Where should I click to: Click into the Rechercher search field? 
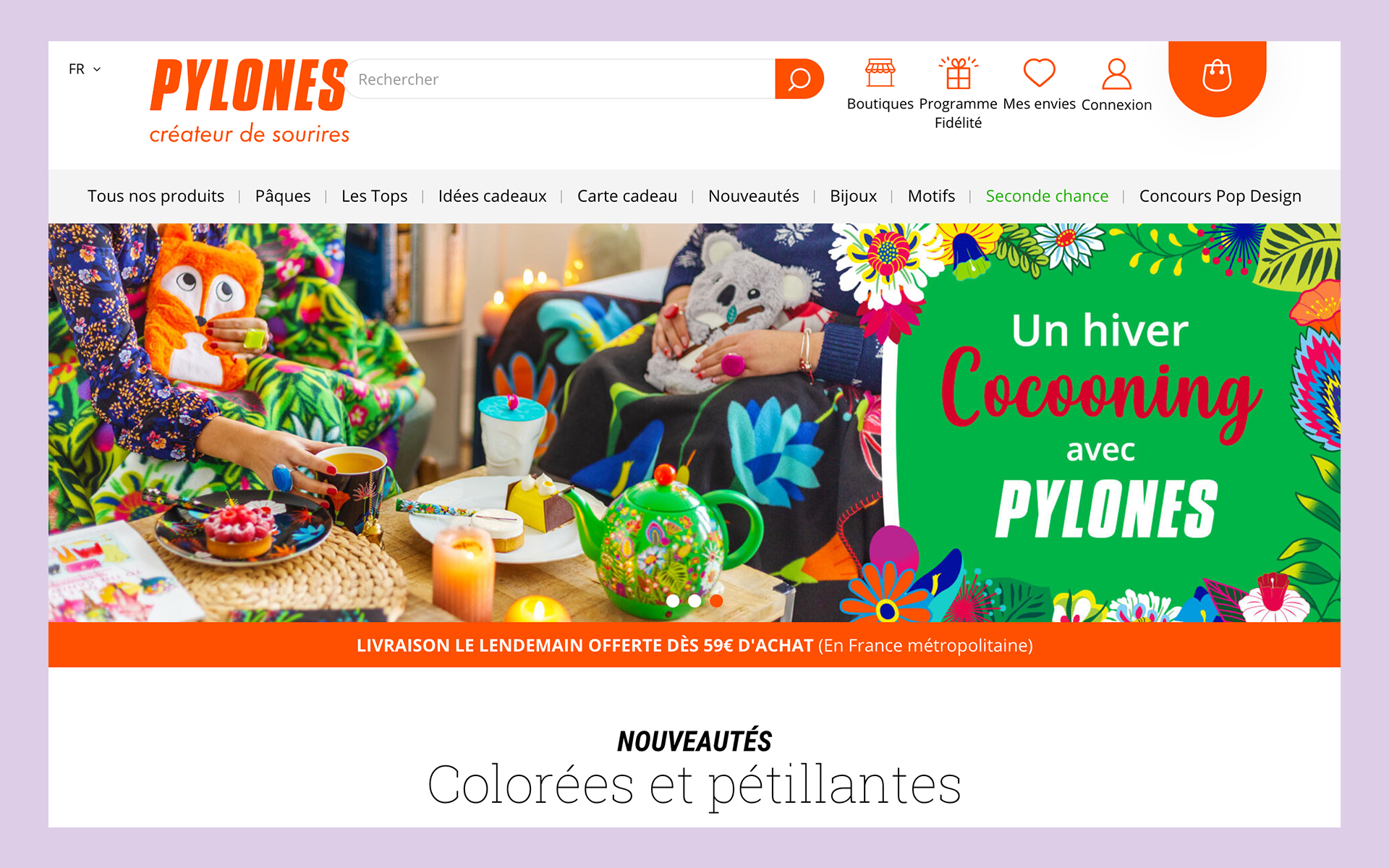[561, 79]
